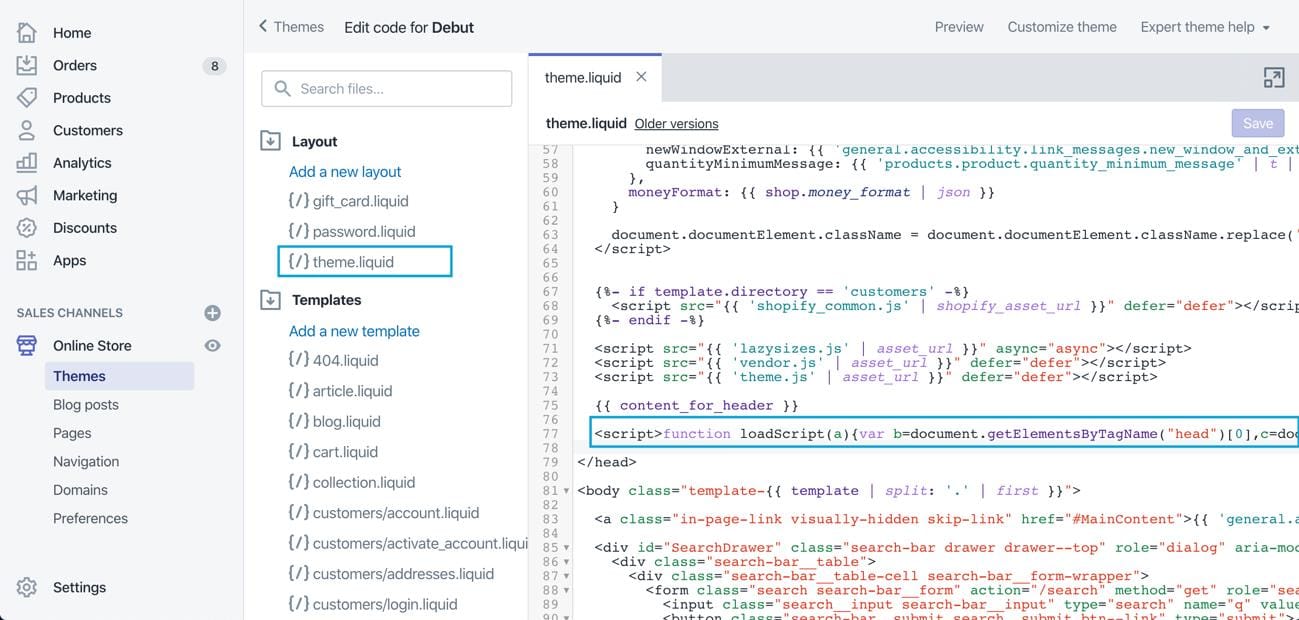Click the Products tag icon

27,98
